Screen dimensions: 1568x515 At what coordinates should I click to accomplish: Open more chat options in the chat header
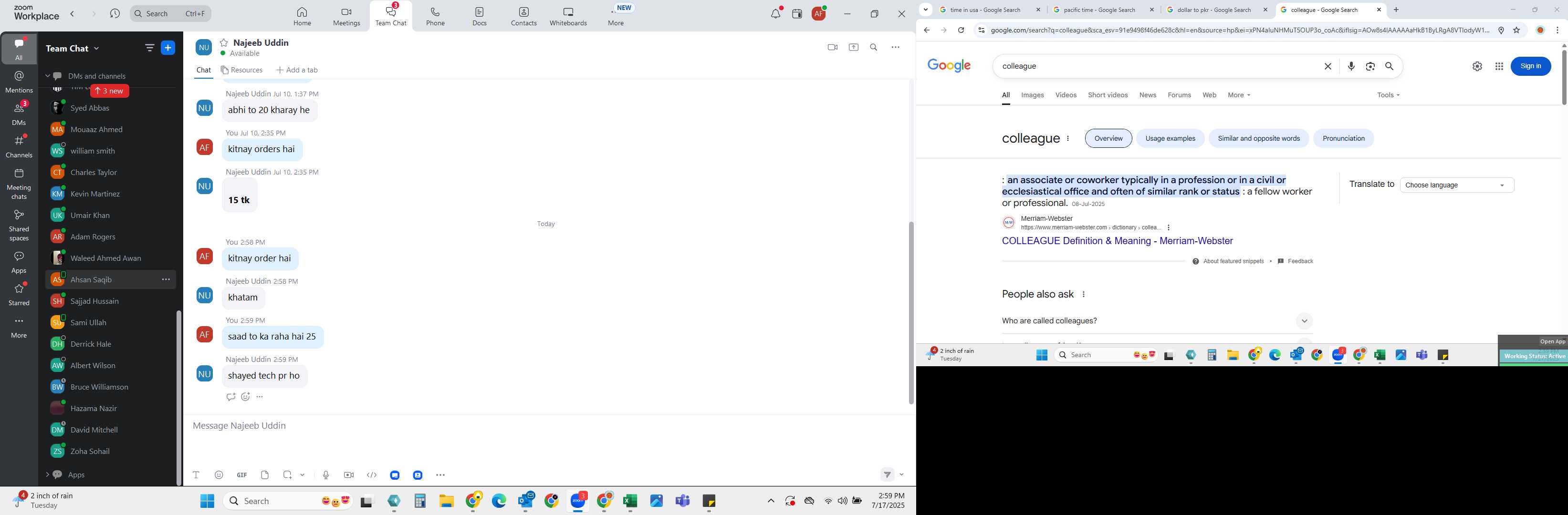point(895,47)
